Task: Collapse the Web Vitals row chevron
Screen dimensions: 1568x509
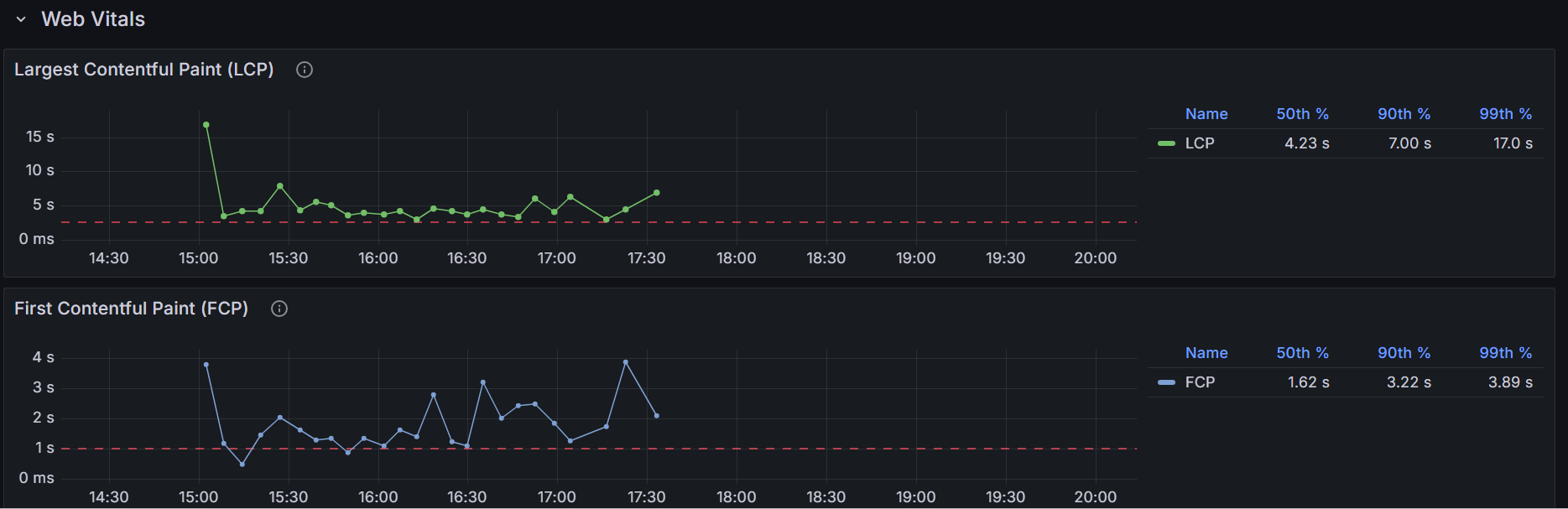Action: pyautogui.click(x=21, y=19)
